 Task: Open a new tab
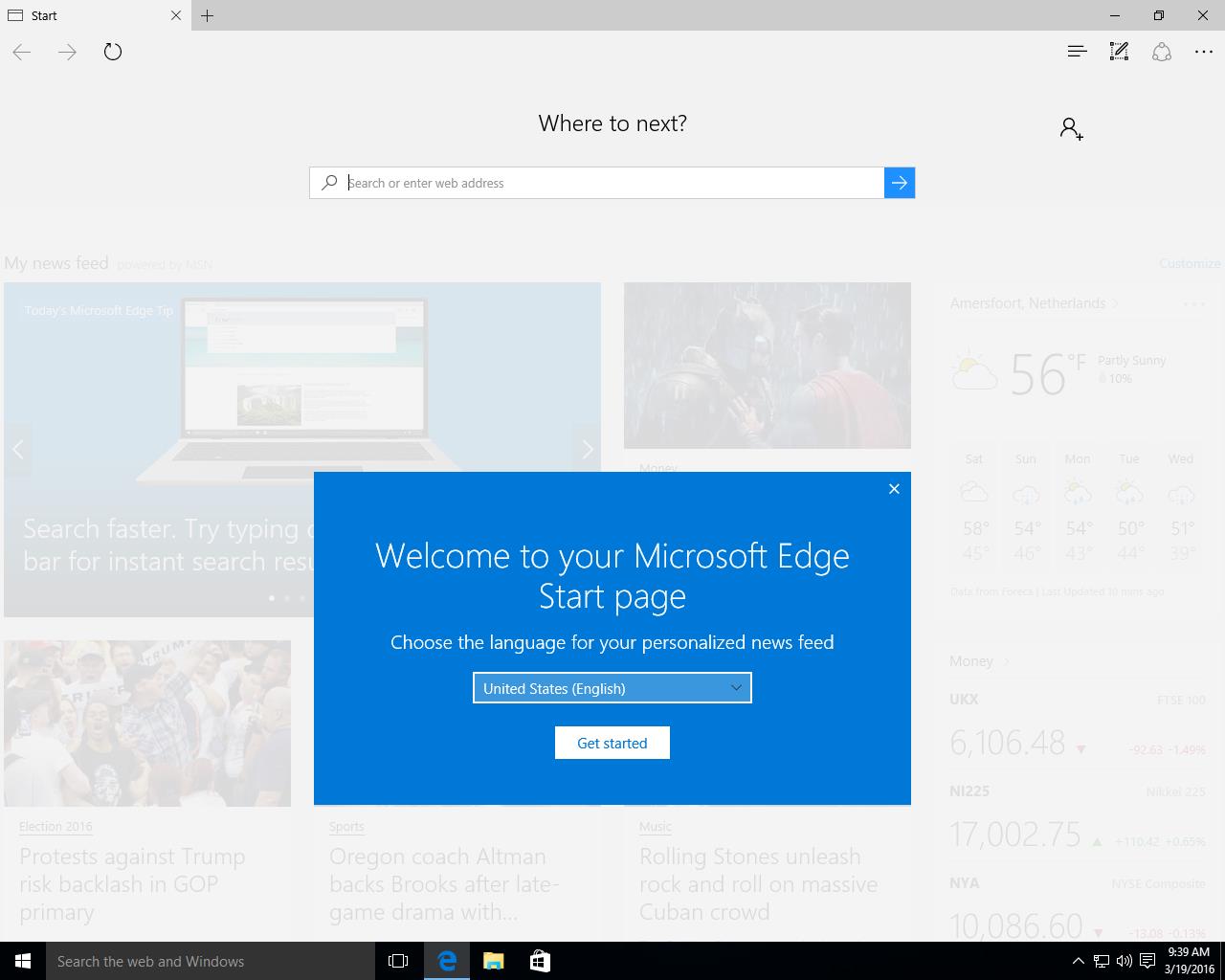pyautogui.click(x=208, y=15)
